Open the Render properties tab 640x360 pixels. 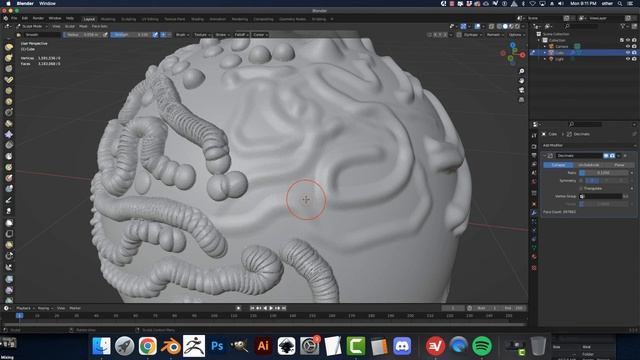click(x=534, y=146)
